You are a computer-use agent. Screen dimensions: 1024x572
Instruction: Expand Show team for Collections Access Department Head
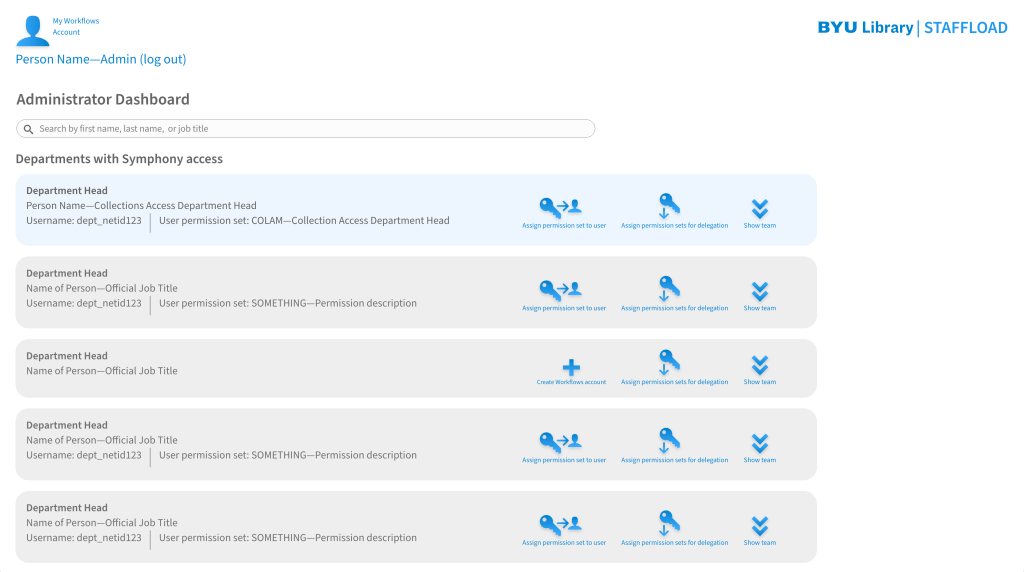(x=759, y=209)
